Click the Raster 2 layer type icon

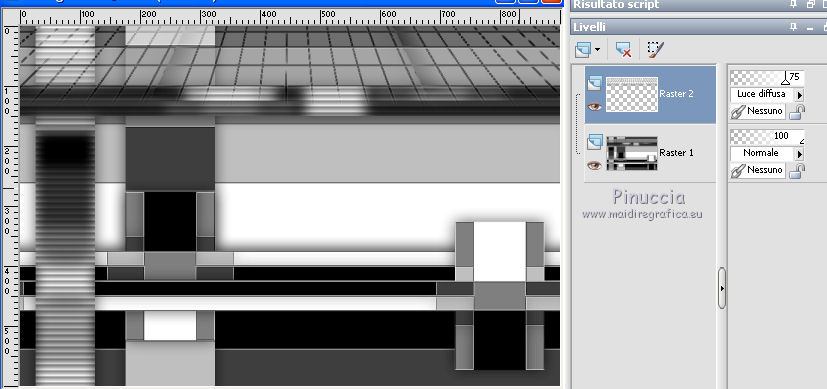pos(595,83)
